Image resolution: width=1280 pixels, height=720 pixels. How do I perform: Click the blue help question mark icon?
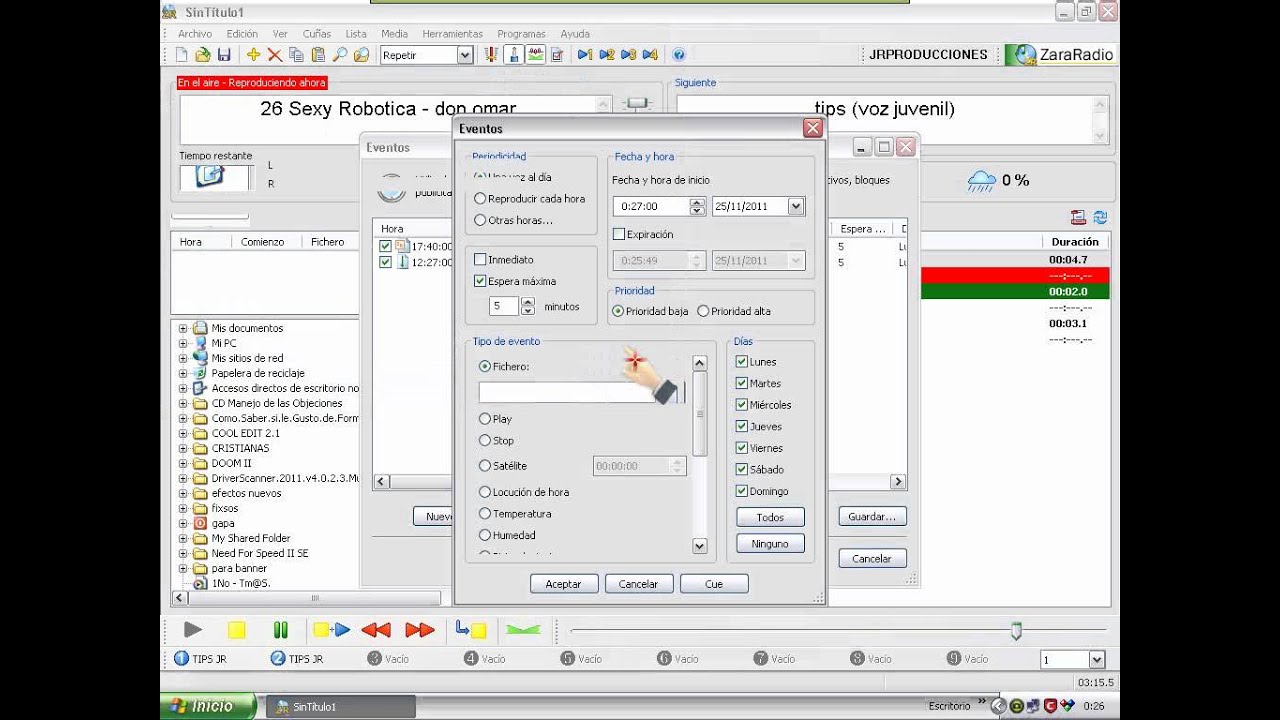point(679,55)
